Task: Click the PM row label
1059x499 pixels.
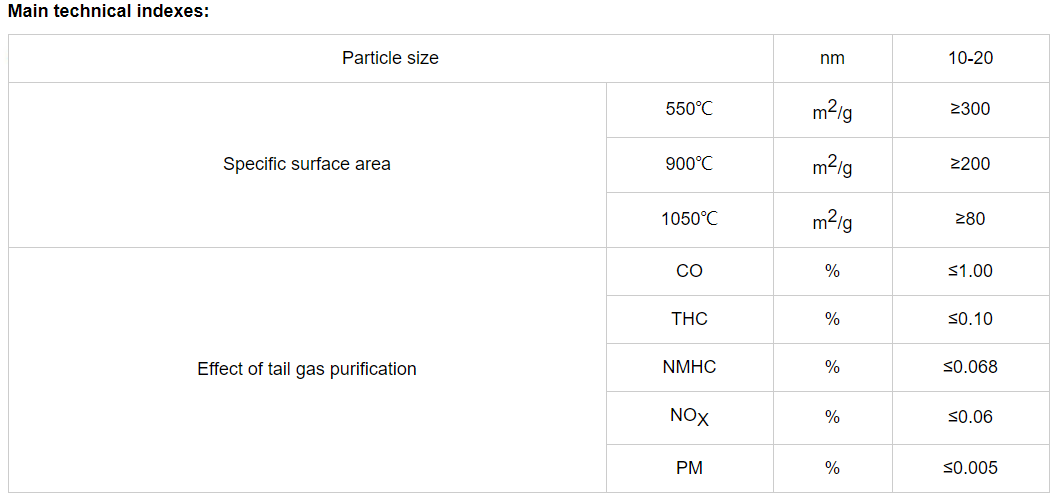Action: tap(690, 467)
